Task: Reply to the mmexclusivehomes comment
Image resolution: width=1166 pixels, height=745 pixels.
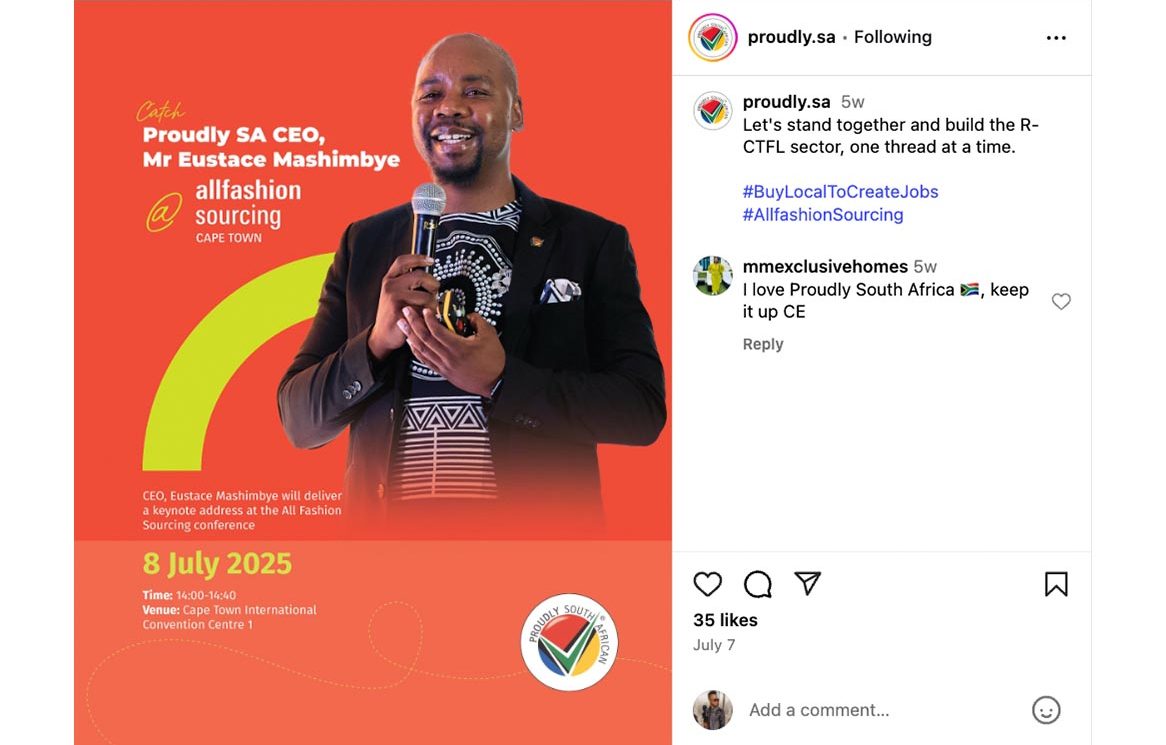Action: tap(763, 344)
